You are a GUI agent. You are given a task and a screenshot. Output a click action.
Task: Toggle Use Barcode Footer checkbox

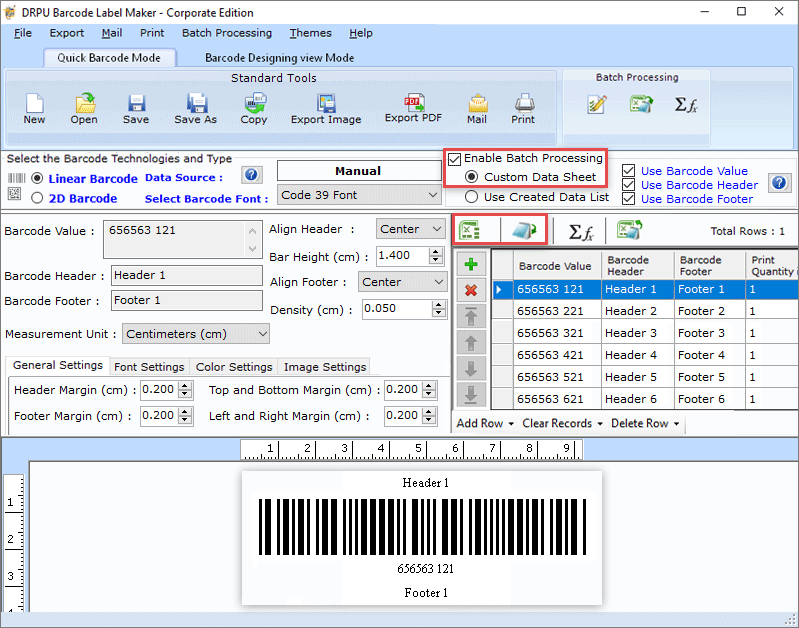[x=629, y=199]
